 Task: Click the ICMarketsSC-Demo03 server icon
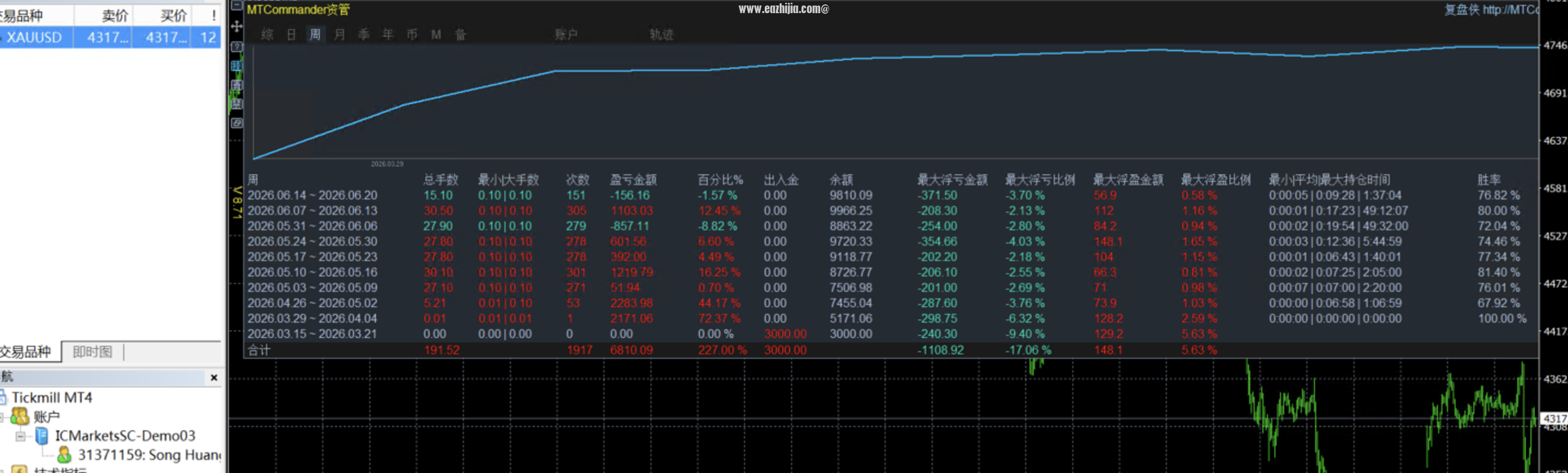point(42,436)
